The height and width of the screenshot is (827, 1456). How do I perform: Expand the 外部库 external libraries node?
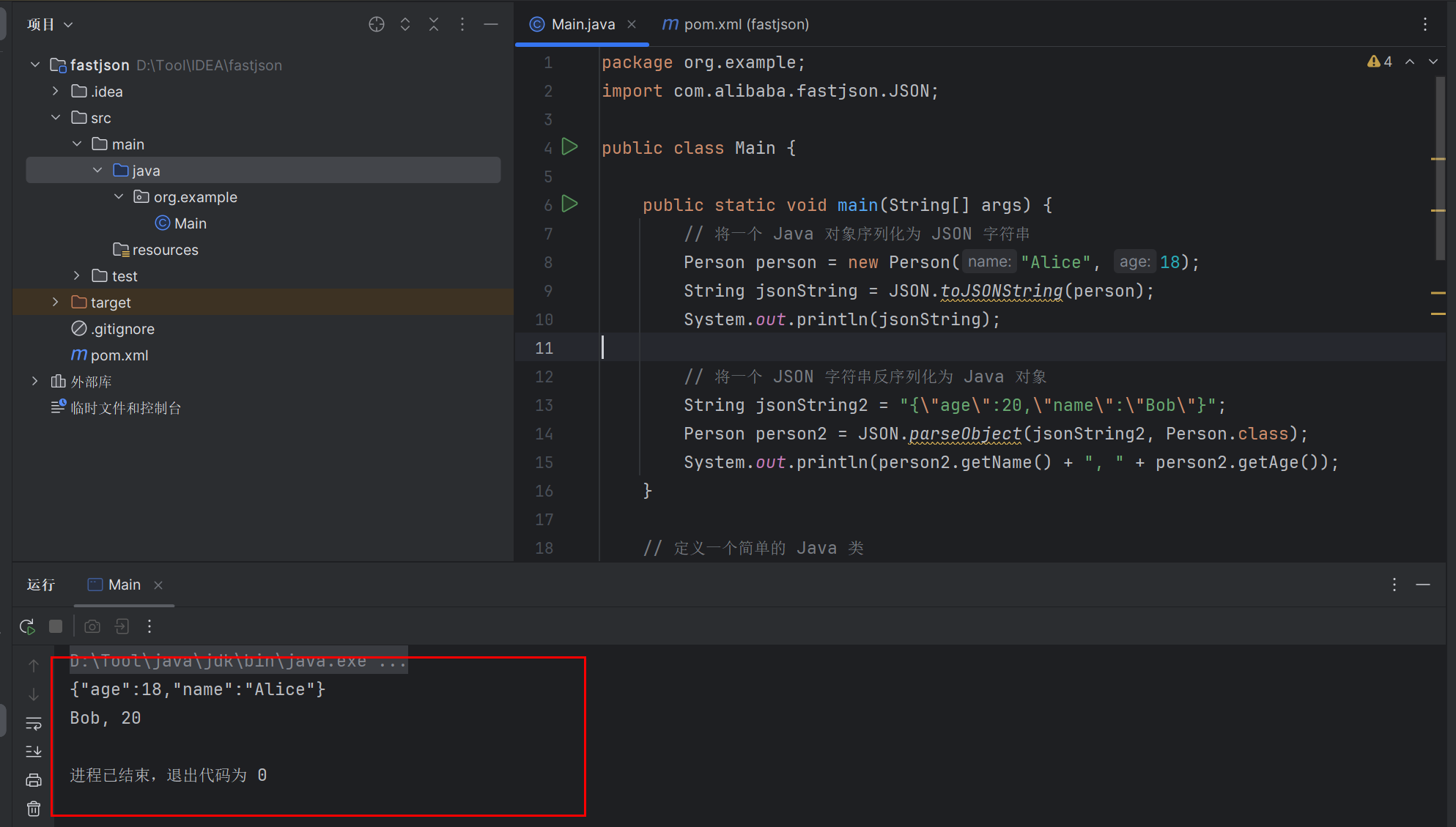point(35,381)
